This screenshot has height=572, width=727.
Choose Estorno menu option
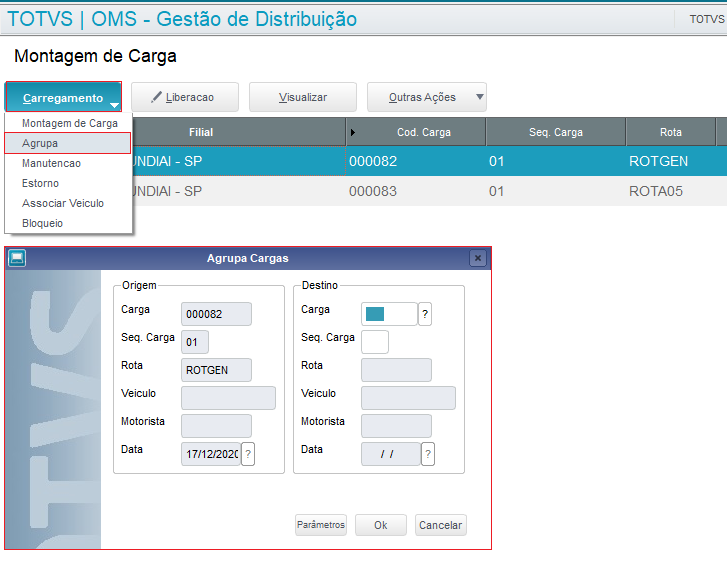(69, 183)
